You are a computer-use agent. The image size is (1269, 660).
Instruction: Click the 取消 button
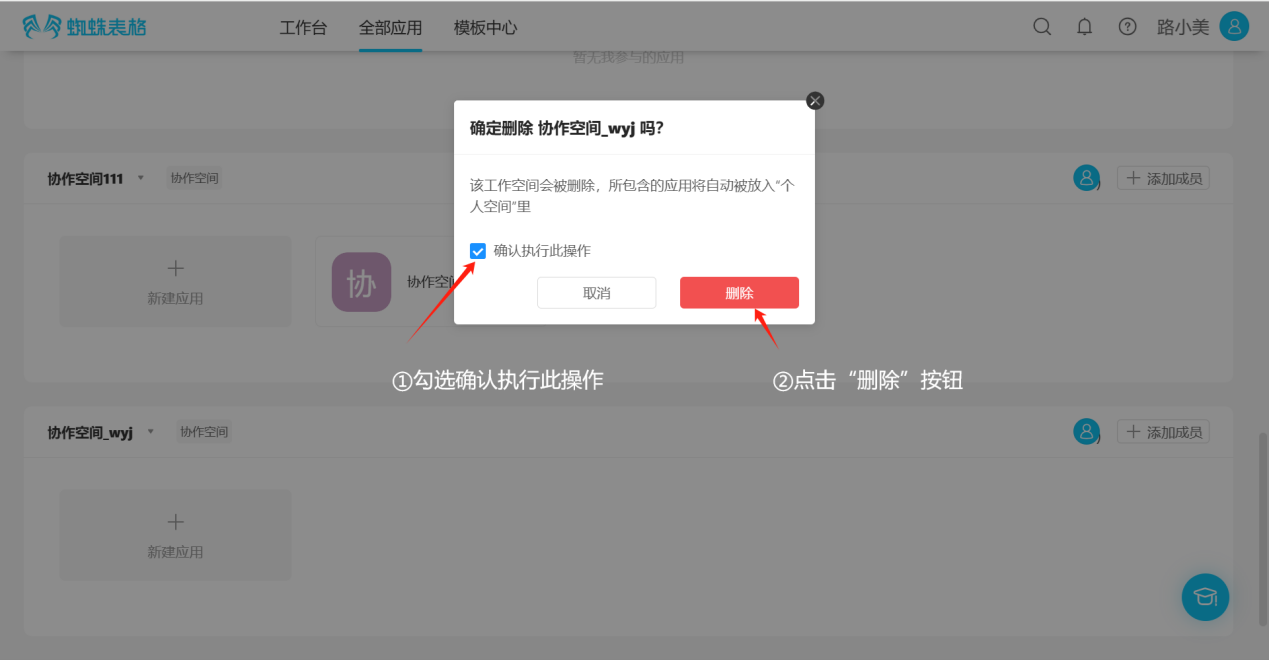596,293
